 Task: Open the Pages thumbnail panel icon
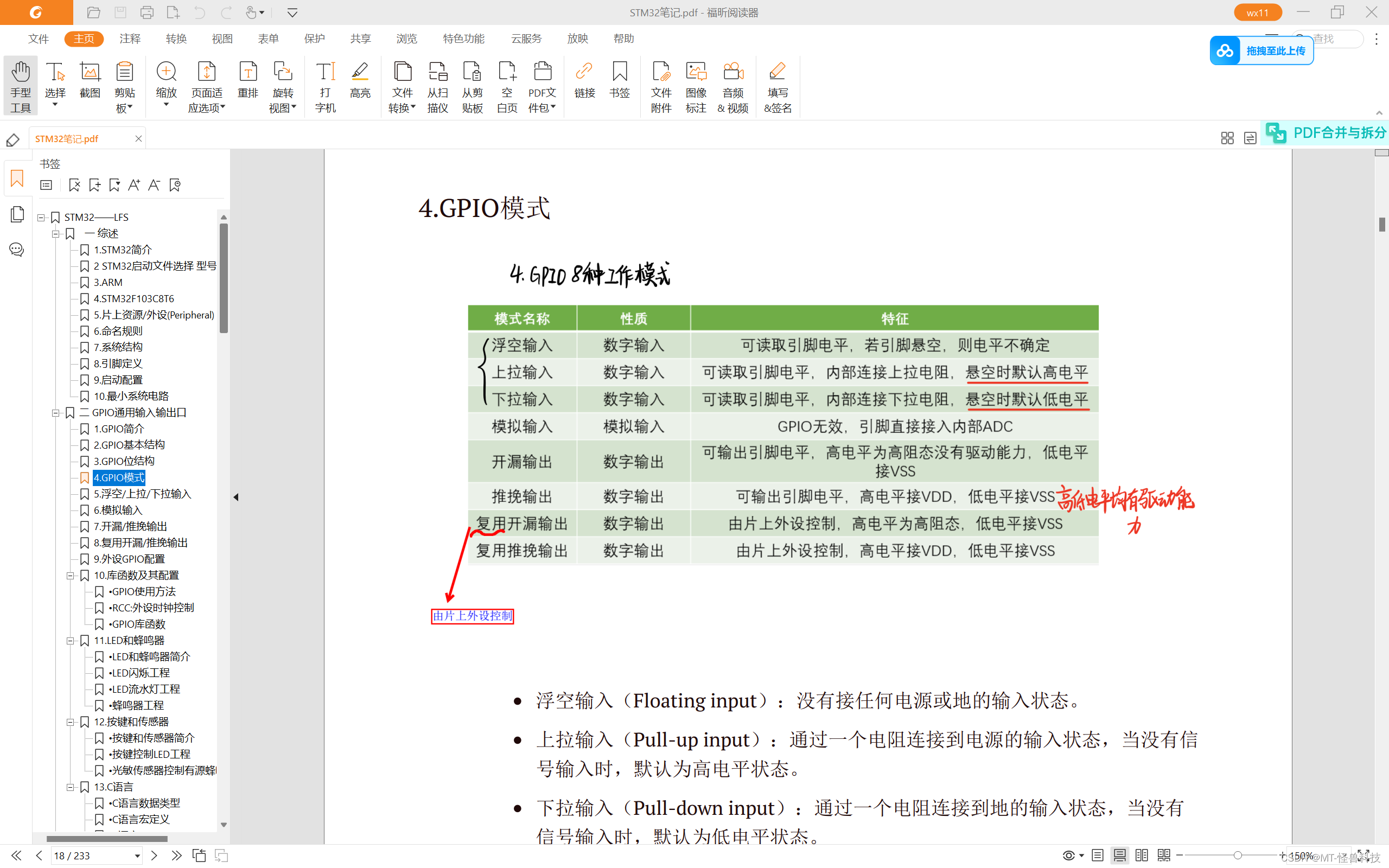coord(17,214)
